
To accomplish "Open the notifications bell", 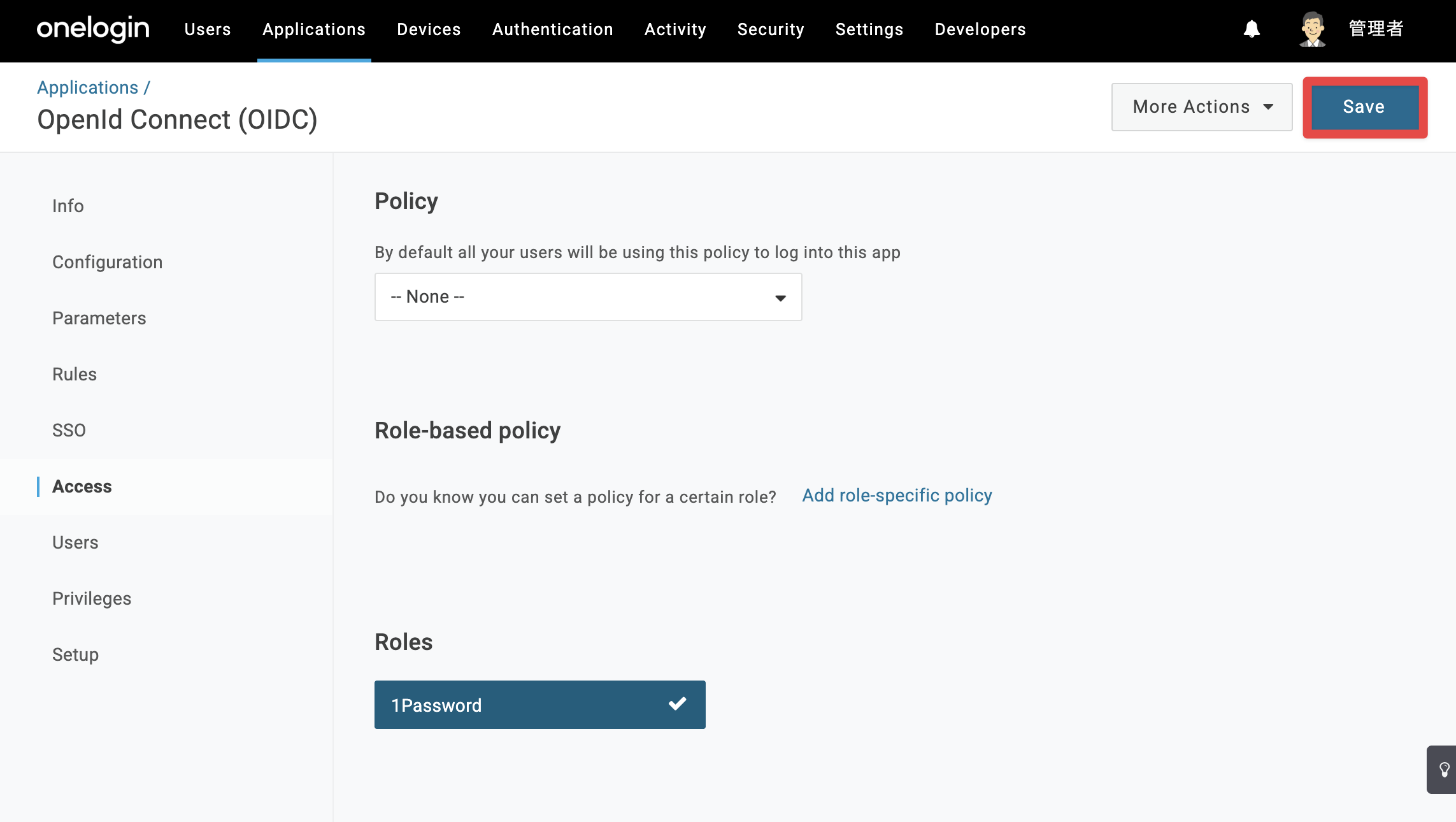I will click(1252, 29).
